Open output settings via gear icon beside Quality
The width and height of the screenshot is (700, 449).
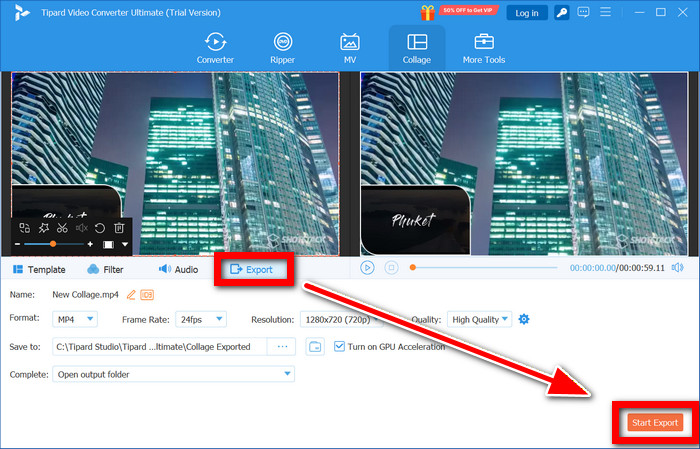523,319
